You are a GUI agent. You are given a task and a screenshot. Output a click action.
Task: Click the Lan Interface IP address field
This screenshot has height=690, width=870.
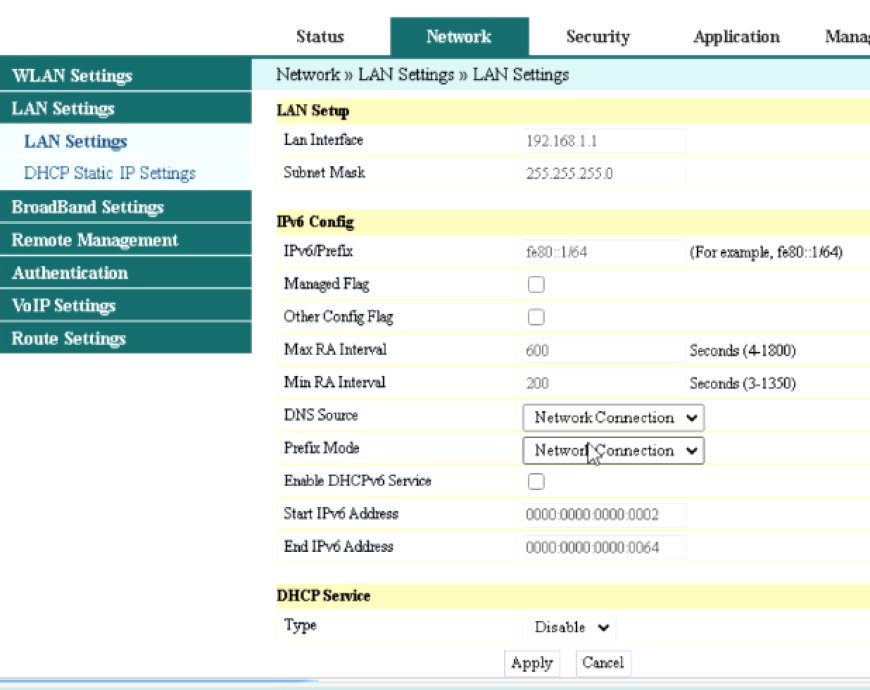604,141
